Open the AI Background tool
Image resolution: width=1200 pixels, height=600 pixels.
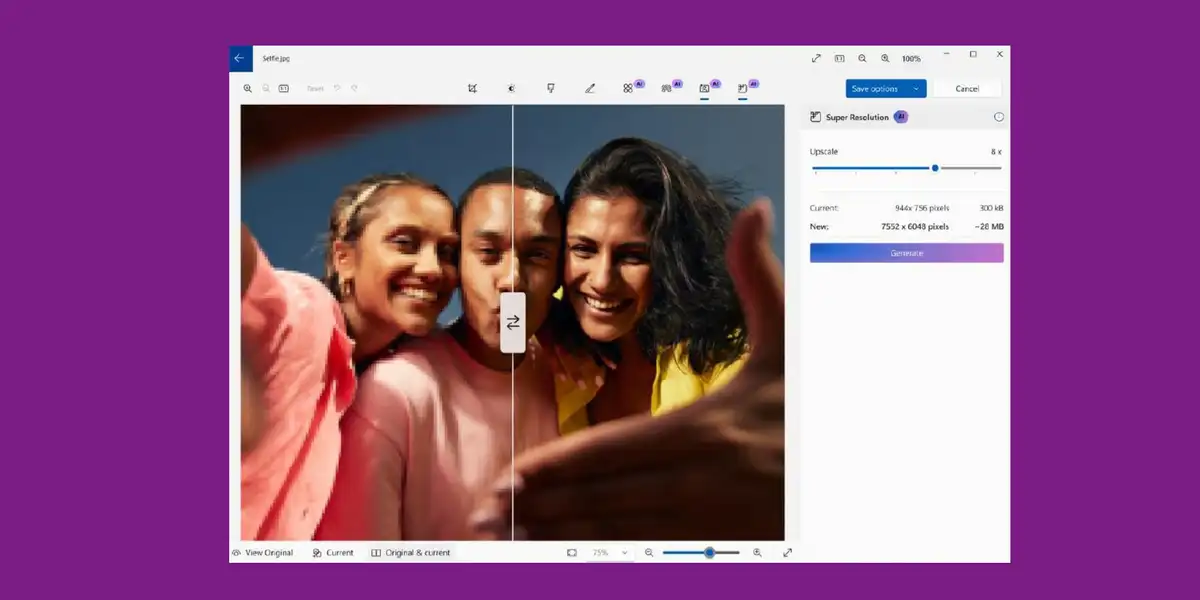(x=666, y=88)
